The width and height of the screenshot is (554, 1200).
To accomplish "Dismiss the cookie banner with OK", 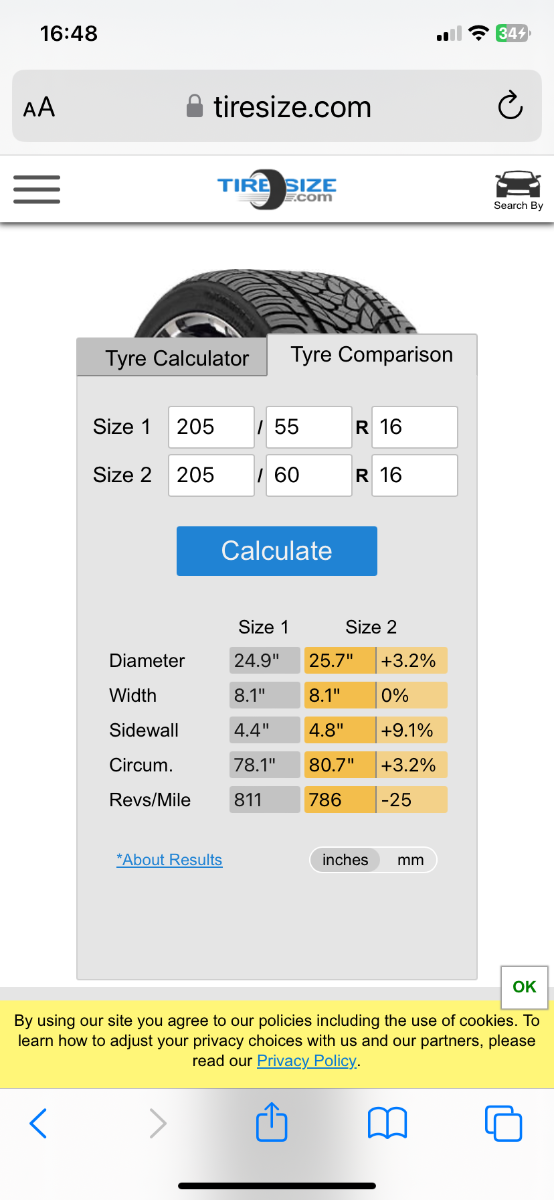I will (524, 986).
